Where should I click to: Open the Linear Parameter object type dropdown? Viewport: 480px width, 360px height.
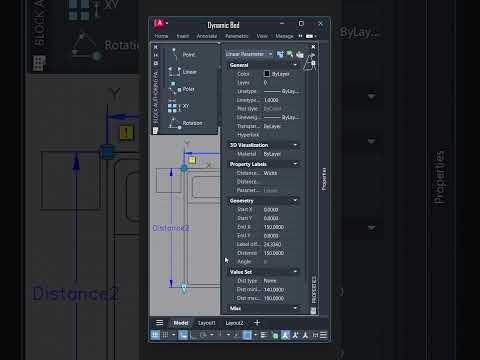(249, 54)
